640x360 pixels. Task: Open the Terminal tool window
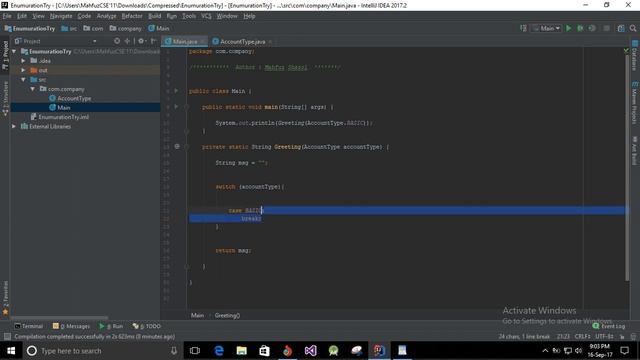[28, 326]
